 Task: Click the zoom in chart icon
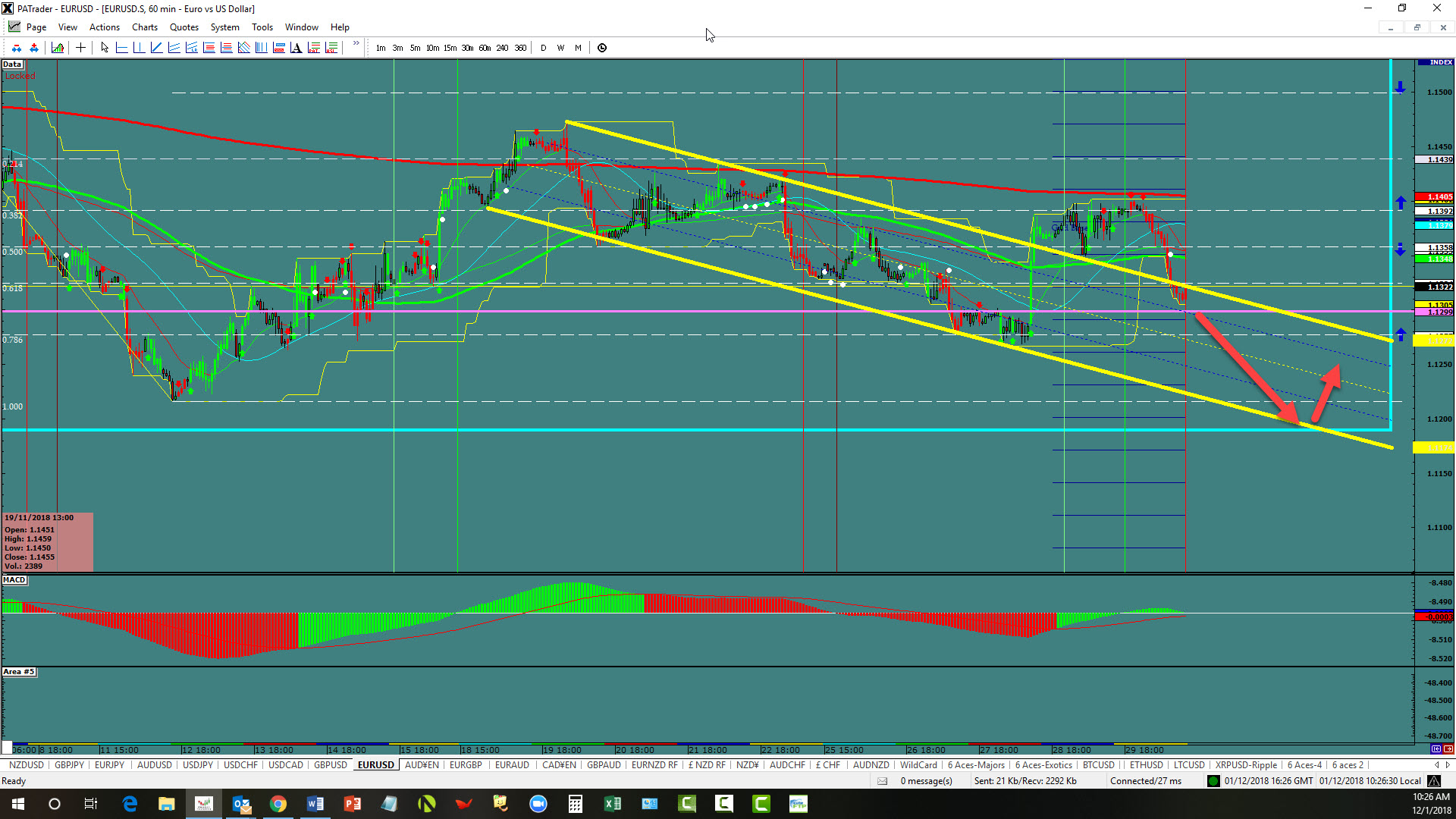(33, 48)
